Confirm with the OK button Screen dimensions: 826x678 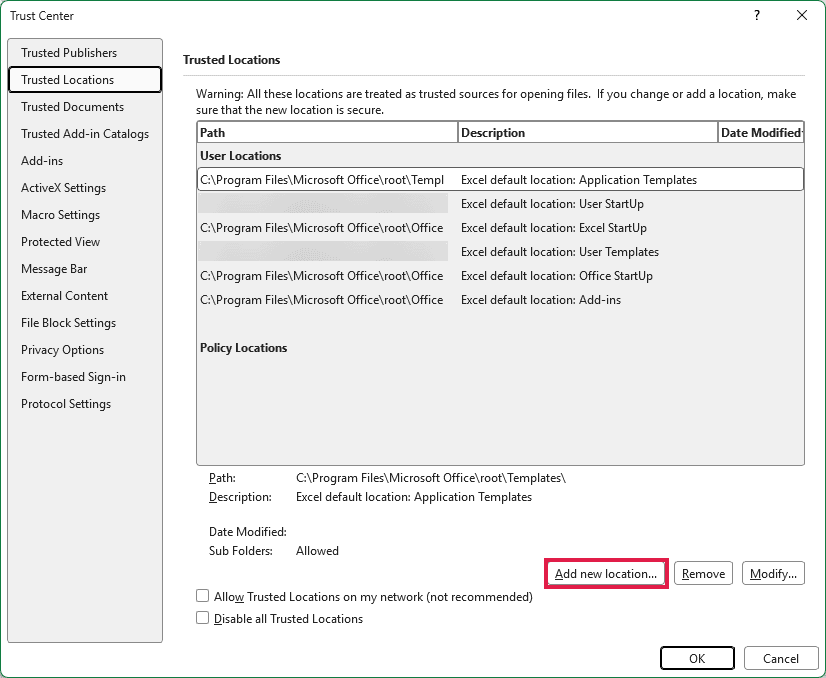[697, 659]
